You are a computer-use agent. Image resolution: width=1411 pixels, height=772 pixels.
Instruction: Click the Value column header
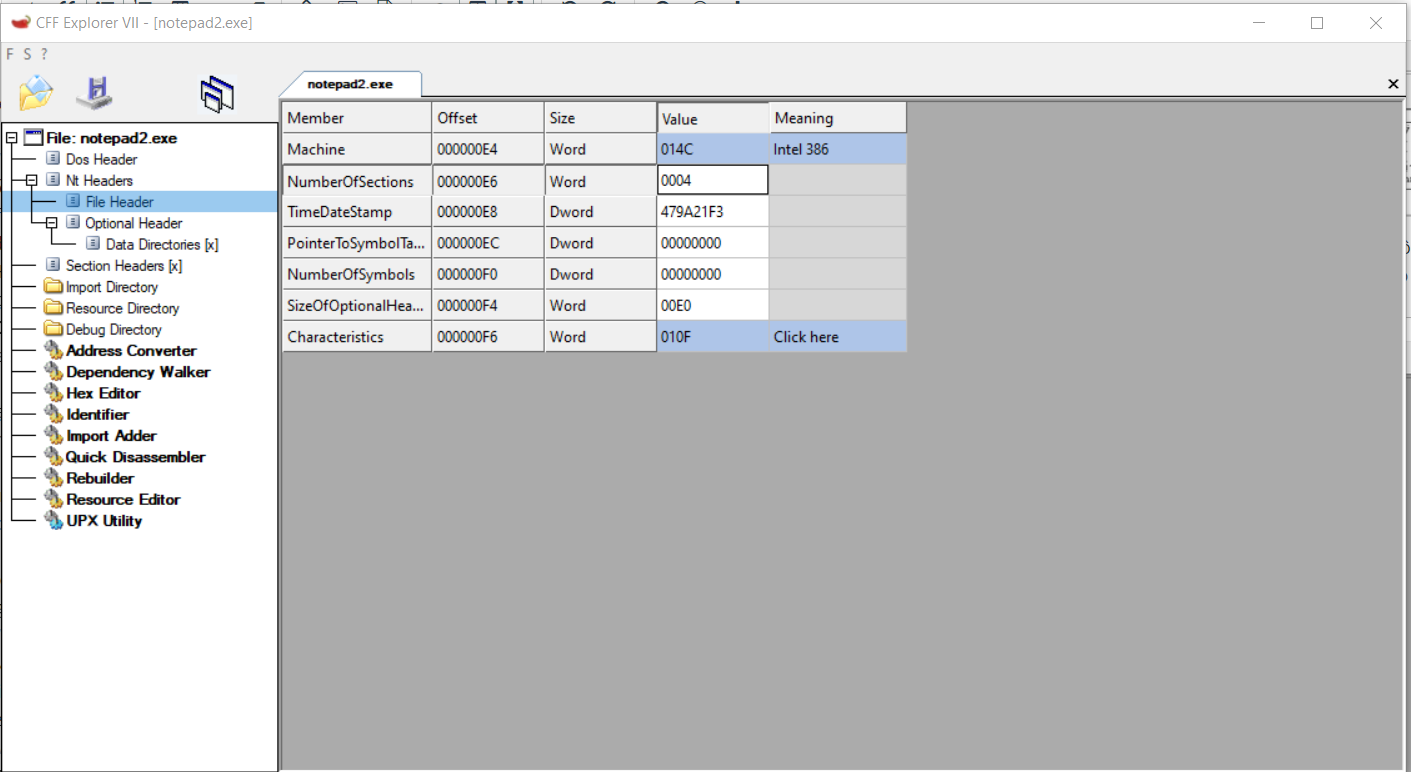[713, 118]
